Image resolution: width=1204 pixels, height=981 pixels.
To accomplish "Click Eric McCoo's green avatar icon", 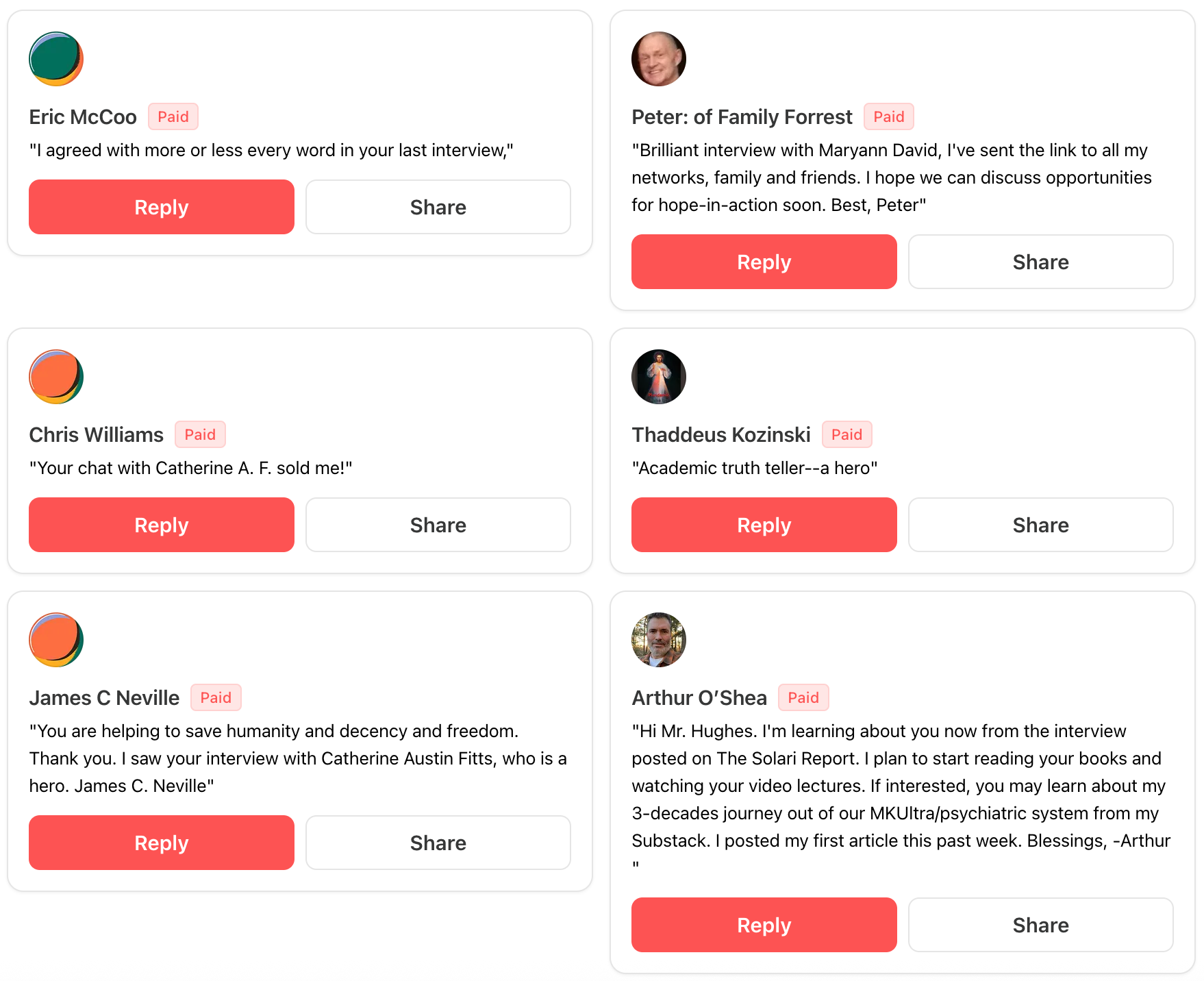I will (x=56, y=59).
